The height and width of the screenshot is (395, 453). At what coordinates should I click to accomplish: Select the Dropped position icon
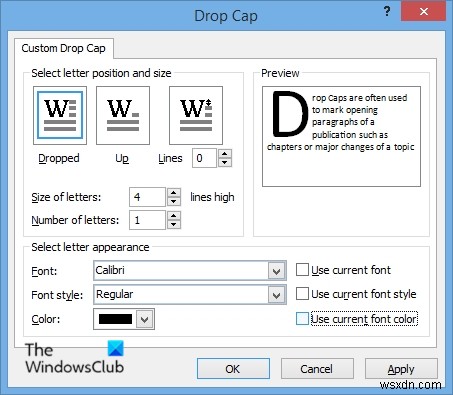pyautogui.click(x=60, y=115)
